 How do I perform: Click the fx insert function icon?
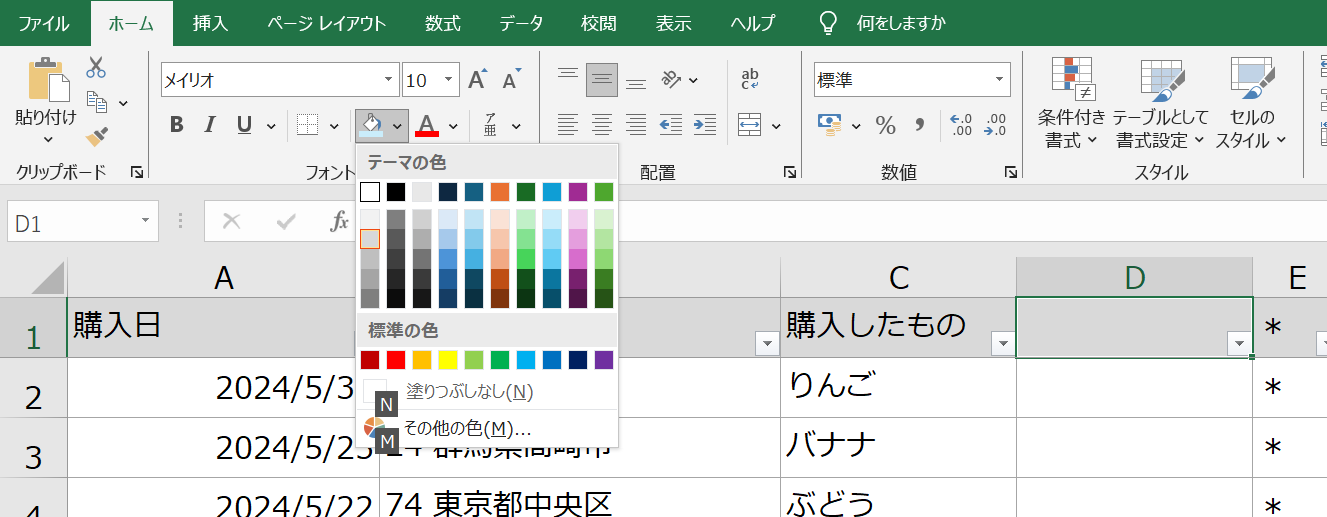pos(340,221)
